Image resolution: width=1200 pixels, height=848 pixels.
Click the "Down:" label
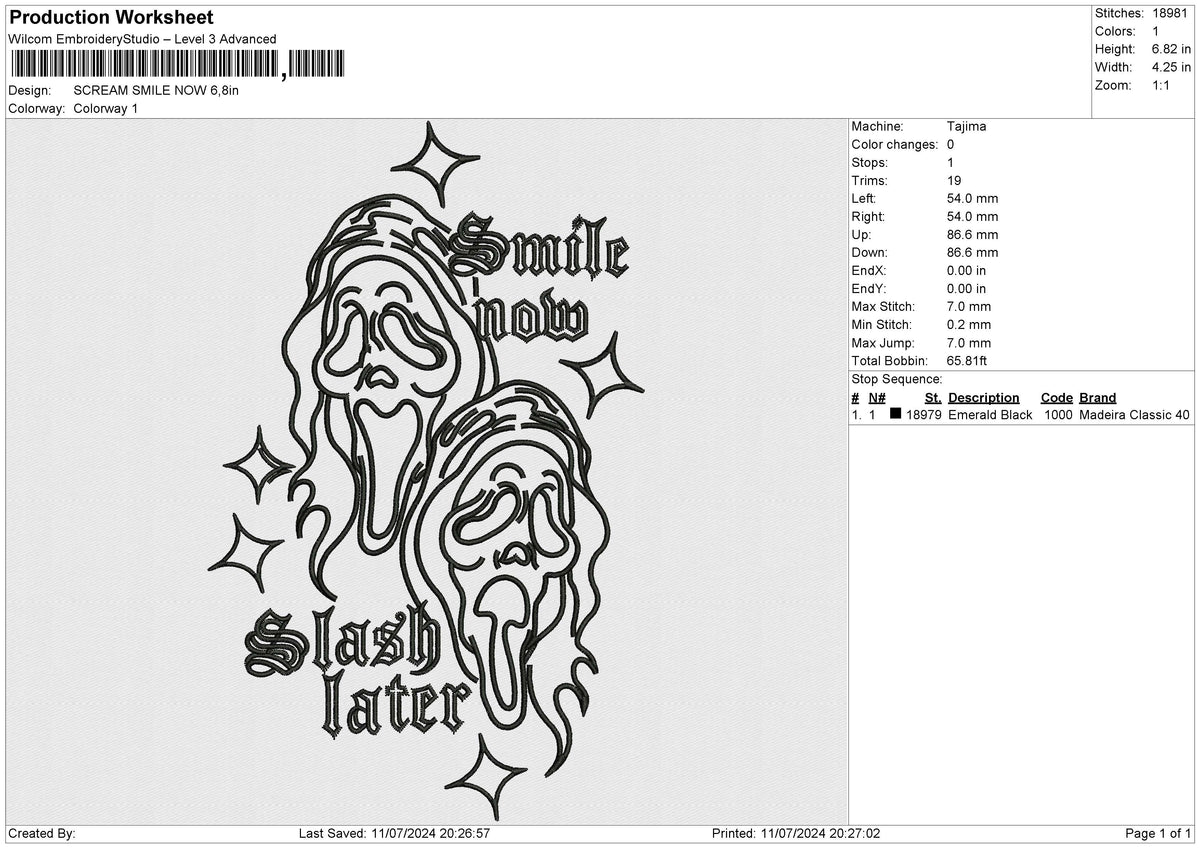click(x=869, y=252)
